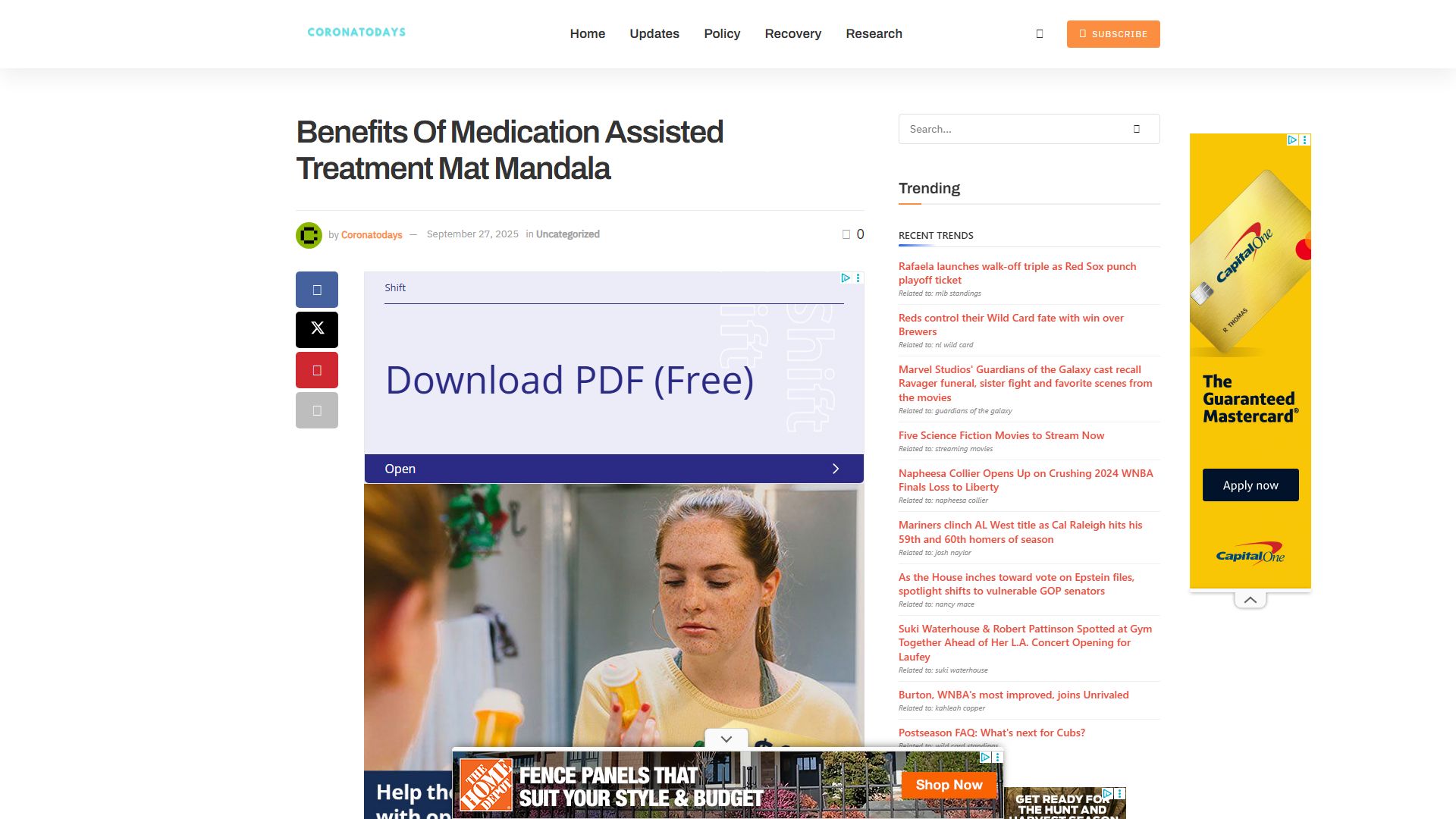Share article on X (Twitter)
Viewport: 1456px width, 819px height.
[317, 330]
